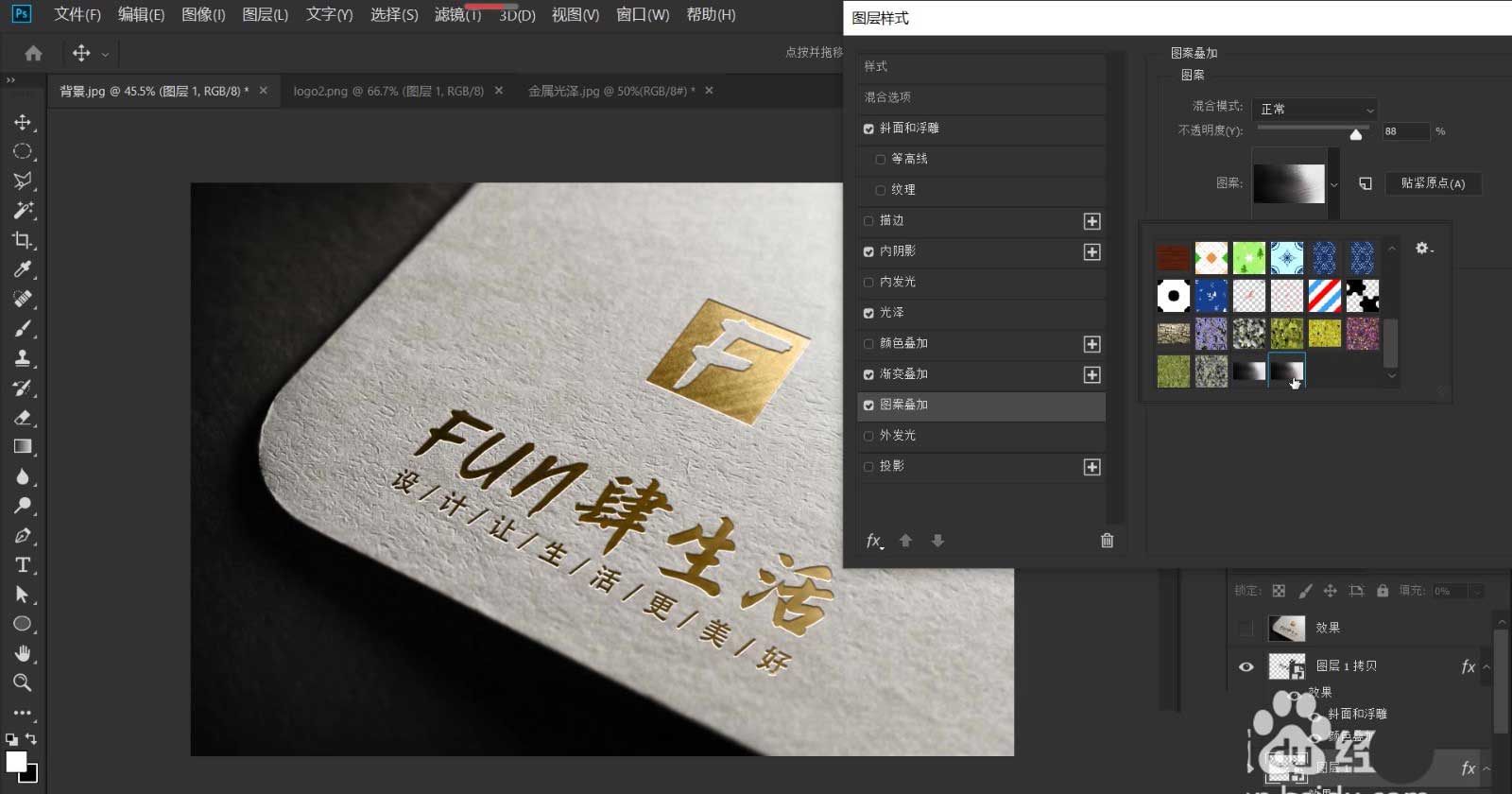Viewport: 1512px width, 794px height.
Task: Select the Gradient tool
Action: (x=23, y=446)
